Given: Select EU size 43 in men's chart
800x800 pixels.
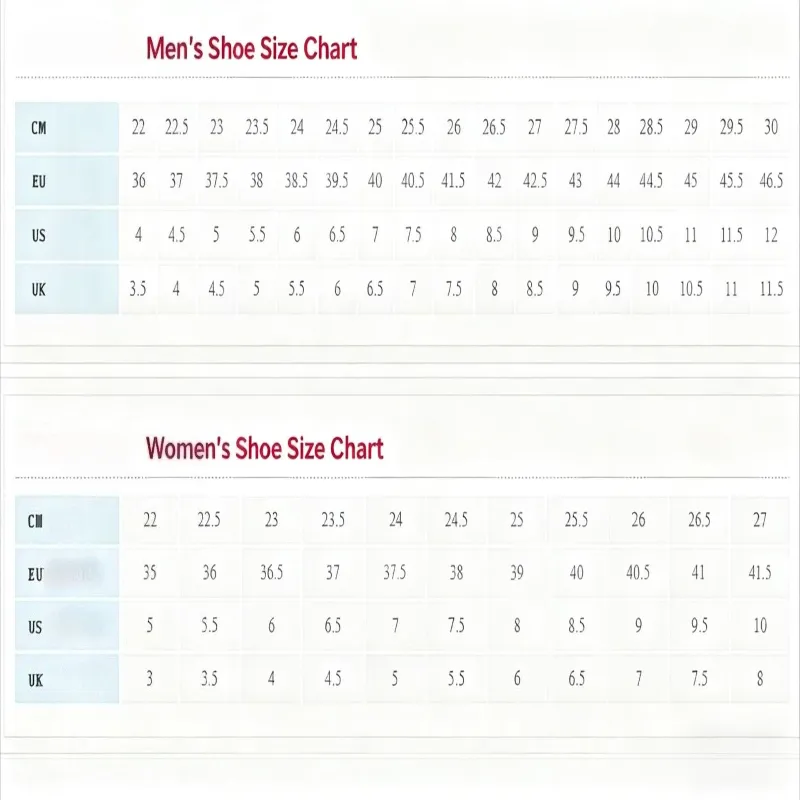Looking at the screenshot, I should pyautogui.click(x=575, y=181).
